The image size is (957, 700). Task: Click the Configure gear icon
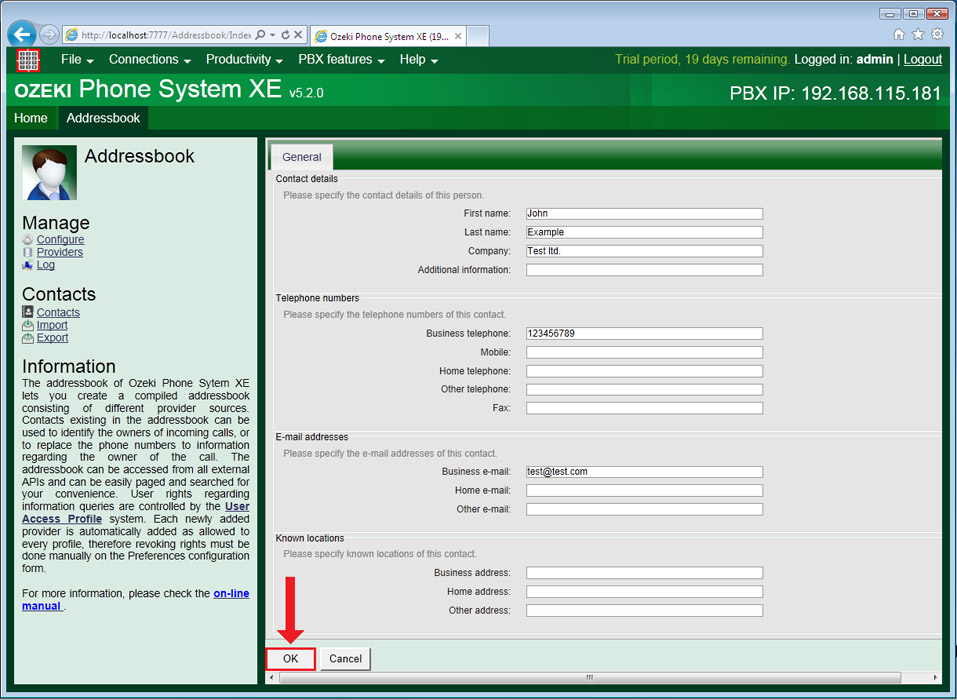coord(27,240)
